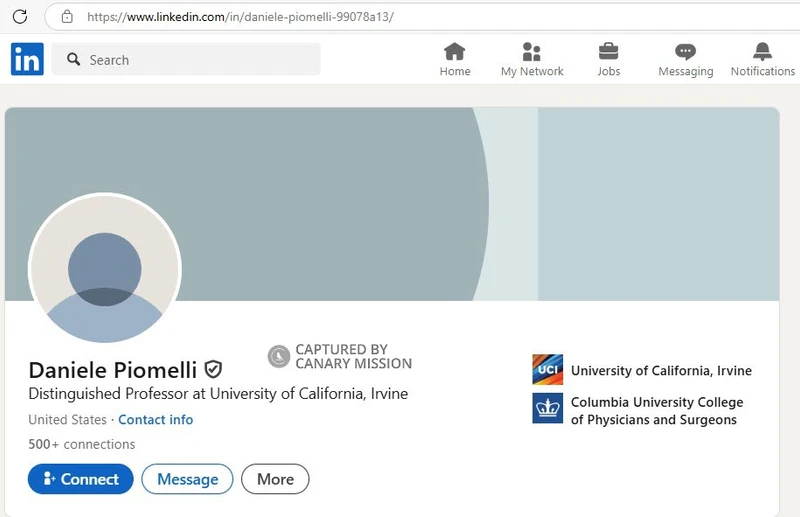Screen dimensions: 800x517
Task: Click the United States location text
Action: [x=67, y=420]
